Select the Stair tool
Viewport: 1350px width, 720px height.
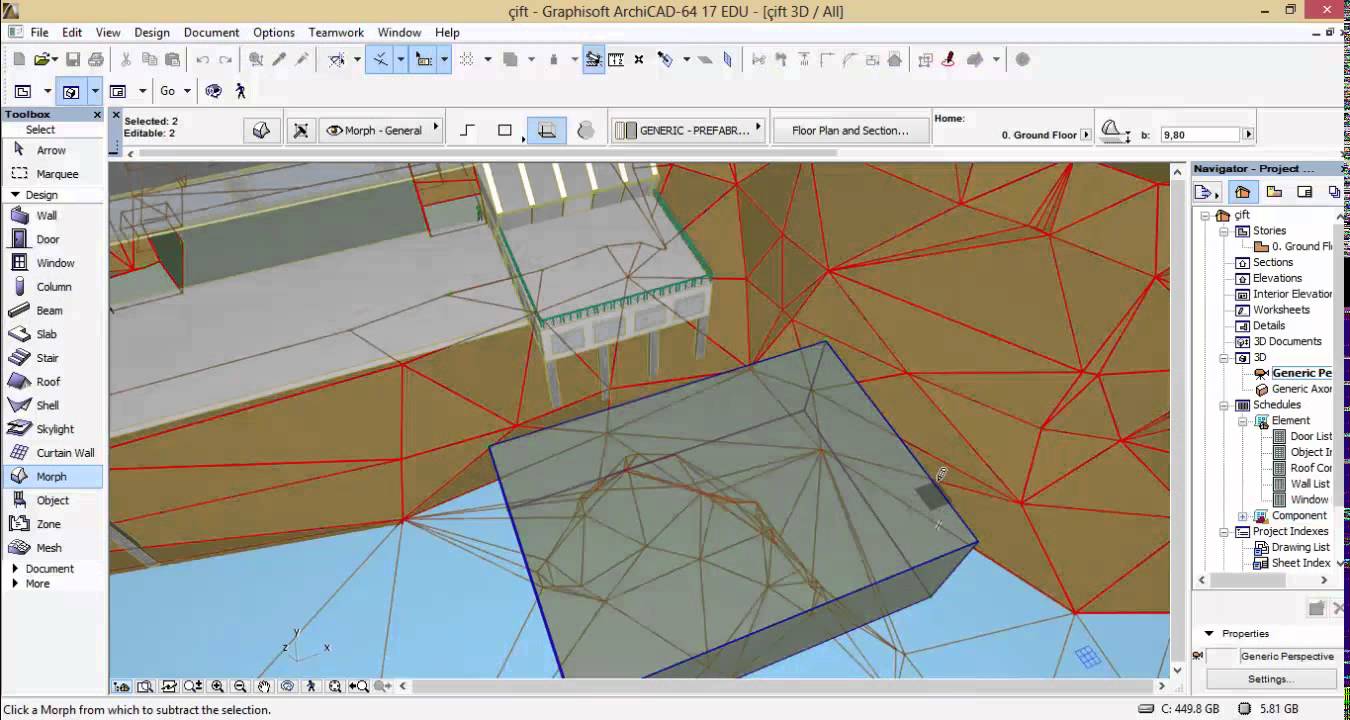pos(47,358)
